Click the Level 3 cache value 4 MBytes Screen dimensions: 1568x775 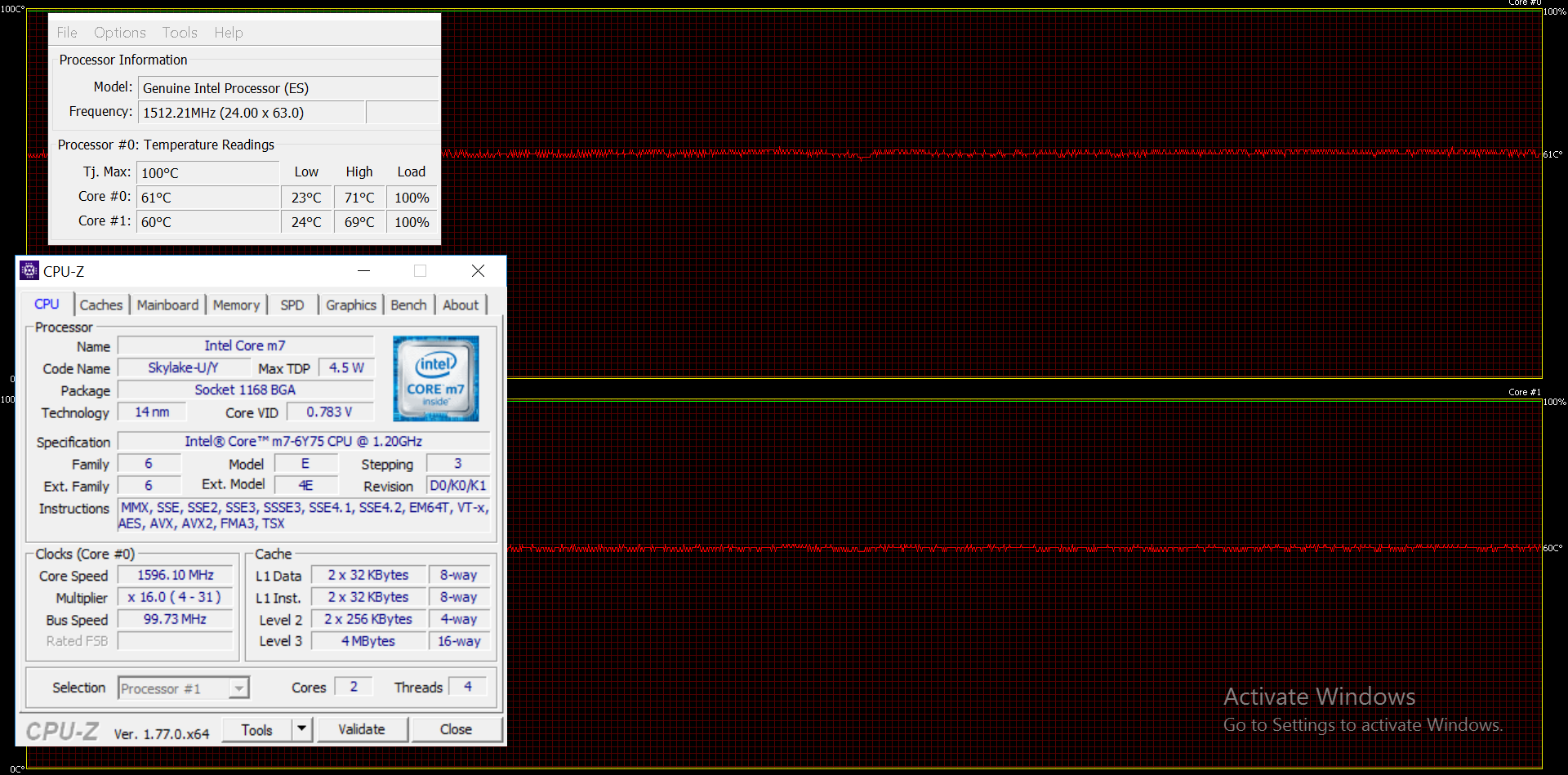click(368, 641)
